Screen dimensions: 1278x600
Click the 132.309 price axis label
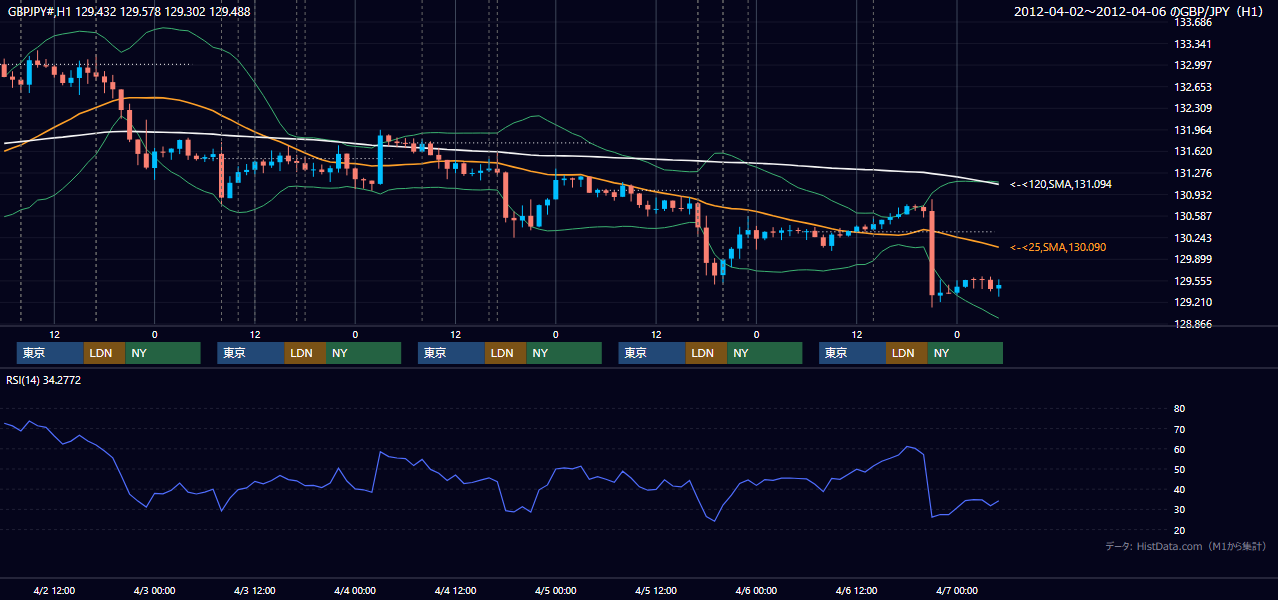(x=1194, y=108)
